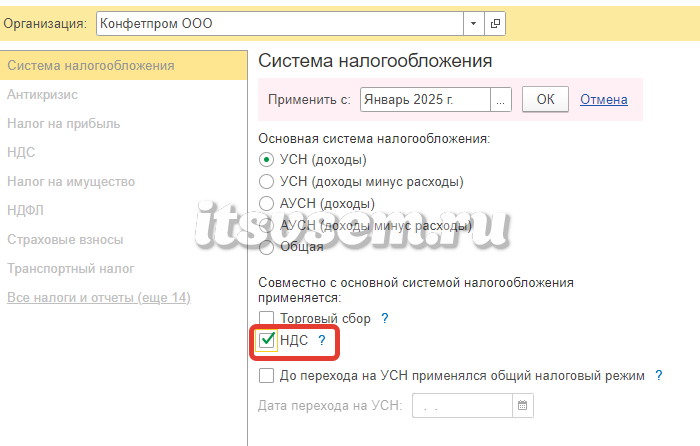700x446 pixels.
Task: Click the Отмена link
Action: coord(604,100)
